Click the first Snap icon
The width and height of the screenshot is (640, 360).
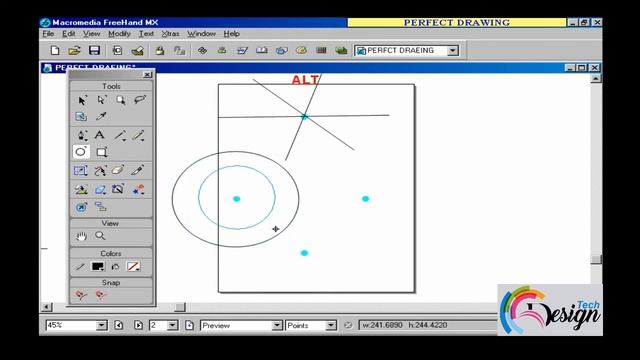click(81, 295)
